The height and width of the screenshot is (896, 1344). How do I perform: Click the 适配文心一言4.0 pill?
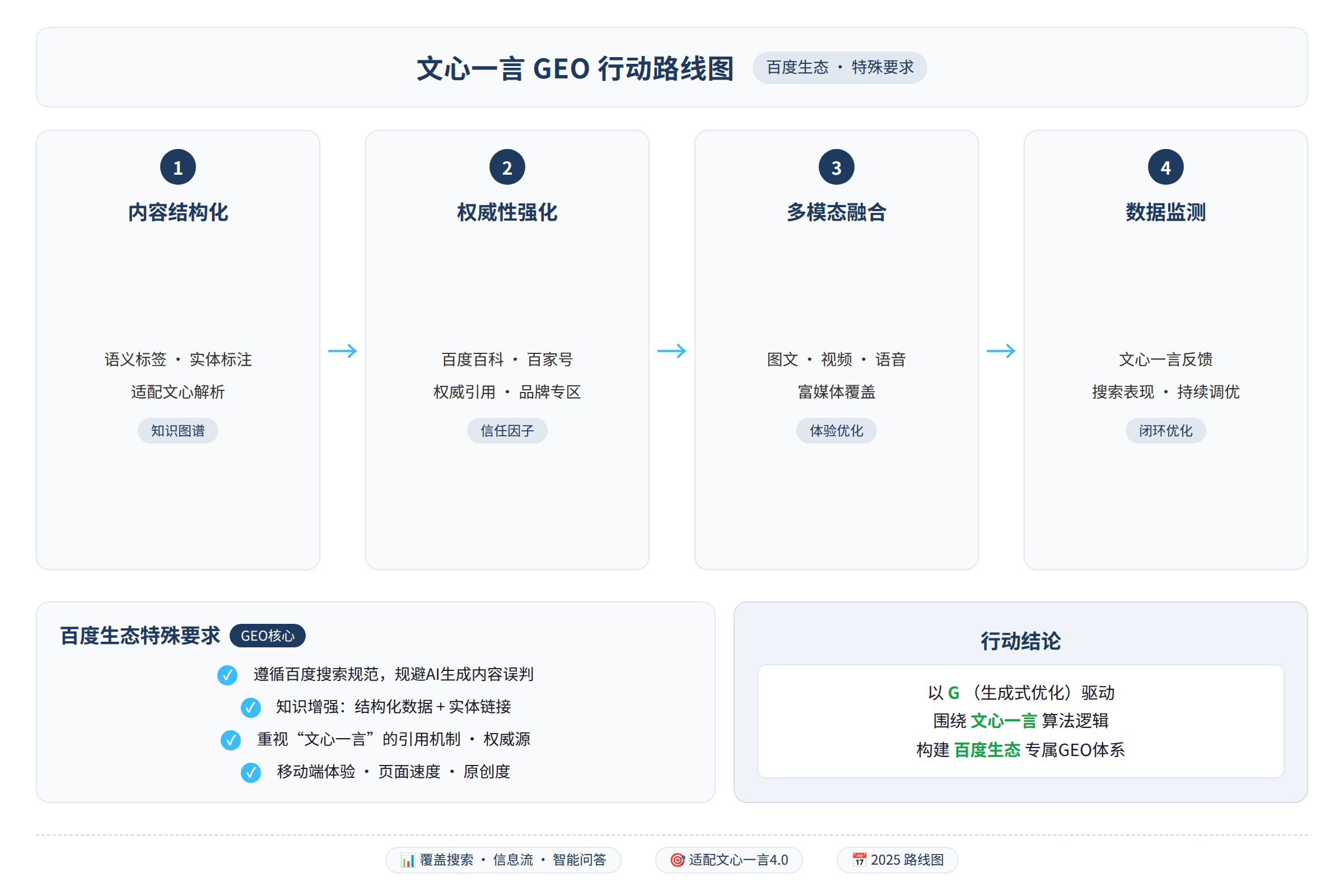(x=729, y=860)
